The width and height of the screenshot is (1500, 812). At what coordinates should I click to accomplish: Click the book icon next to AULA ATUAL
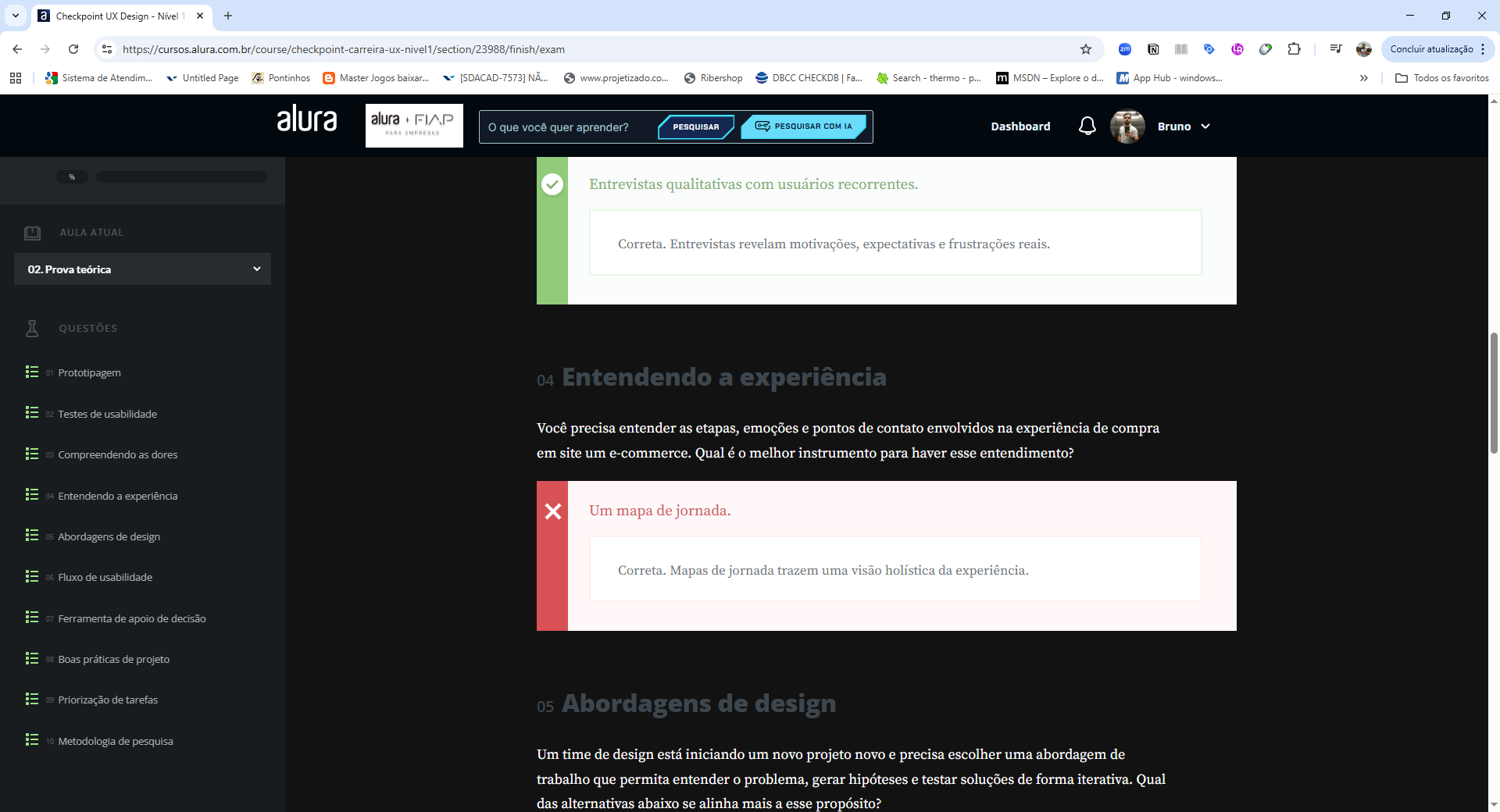(x=32, y=233)
